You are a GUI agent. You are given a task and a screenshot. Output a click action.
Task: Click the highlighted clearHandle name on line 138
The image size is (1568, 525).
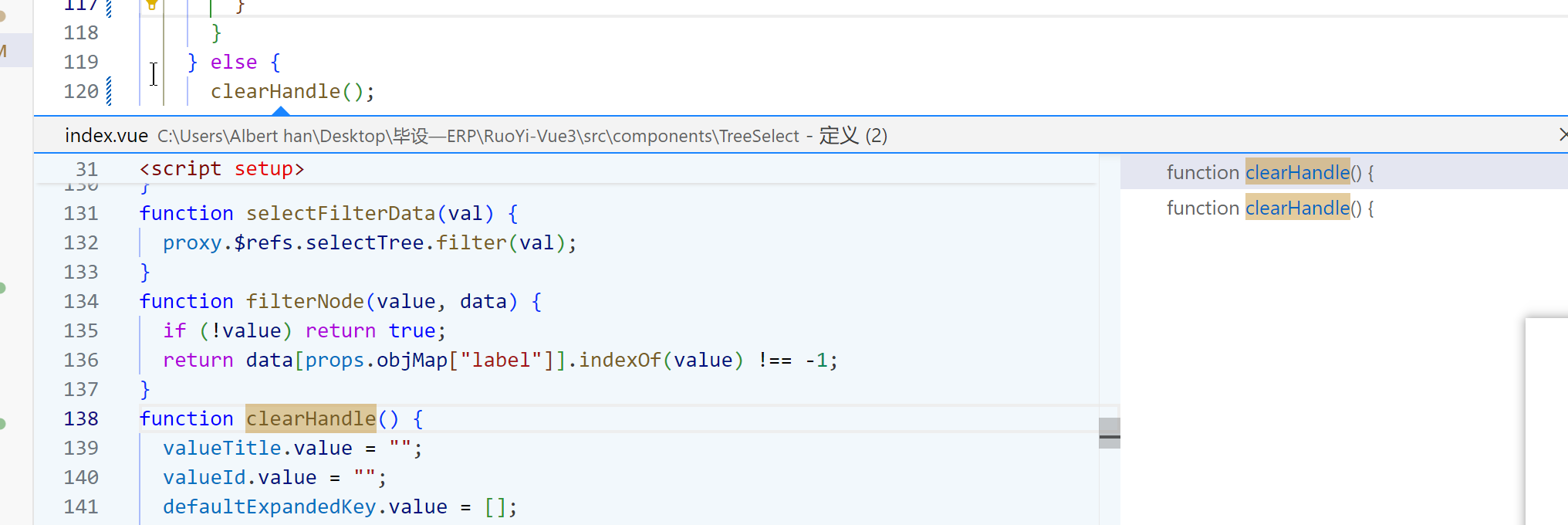coord(311,418)
